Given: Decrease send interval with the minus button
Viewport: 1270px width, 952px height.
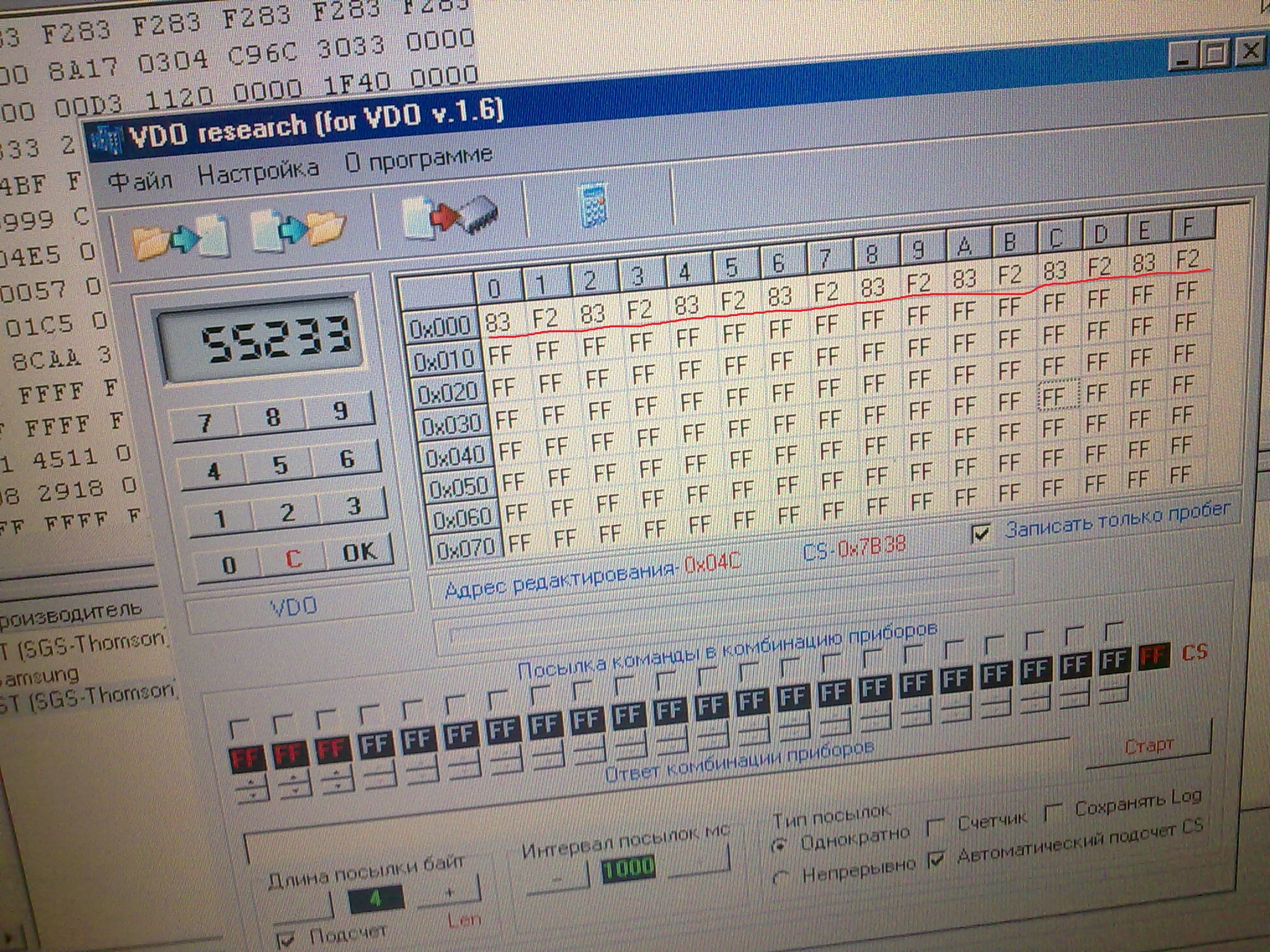Looking at the screenshot, I should click(x=556, y=878).
